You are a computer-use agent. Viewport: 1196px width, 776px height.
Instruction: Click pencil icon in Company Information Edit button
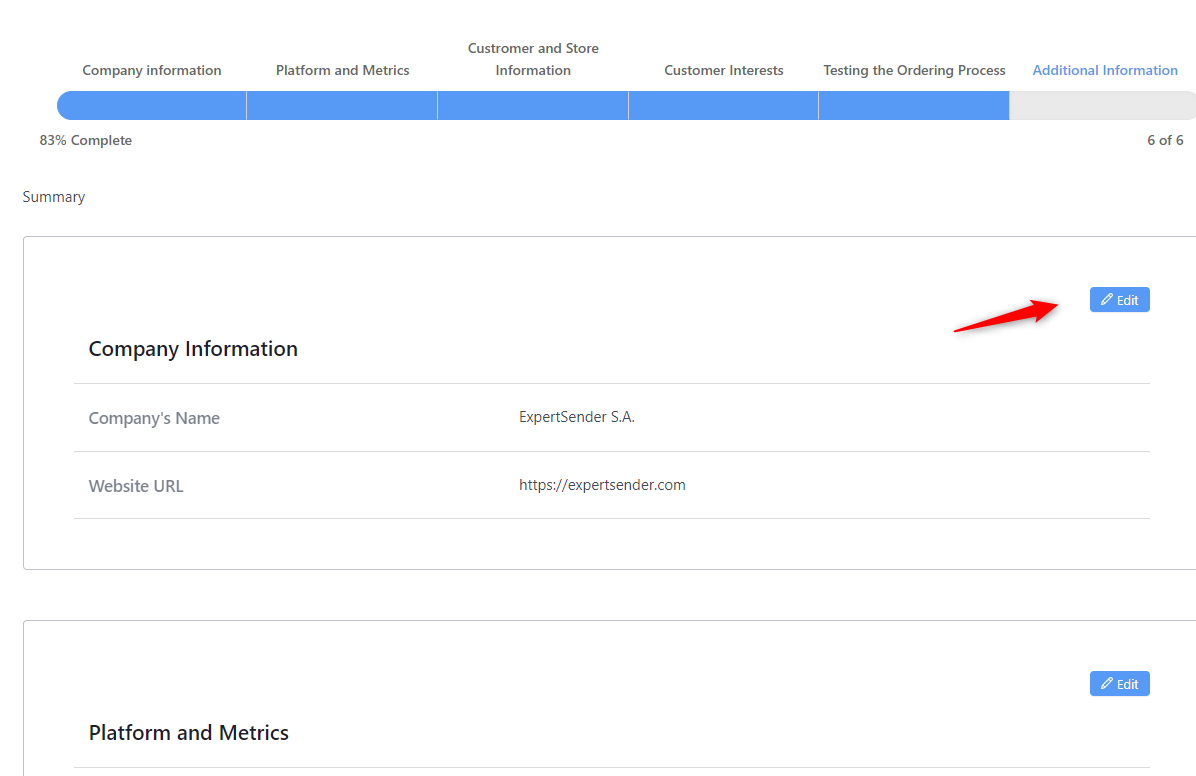pos(1107,300)
